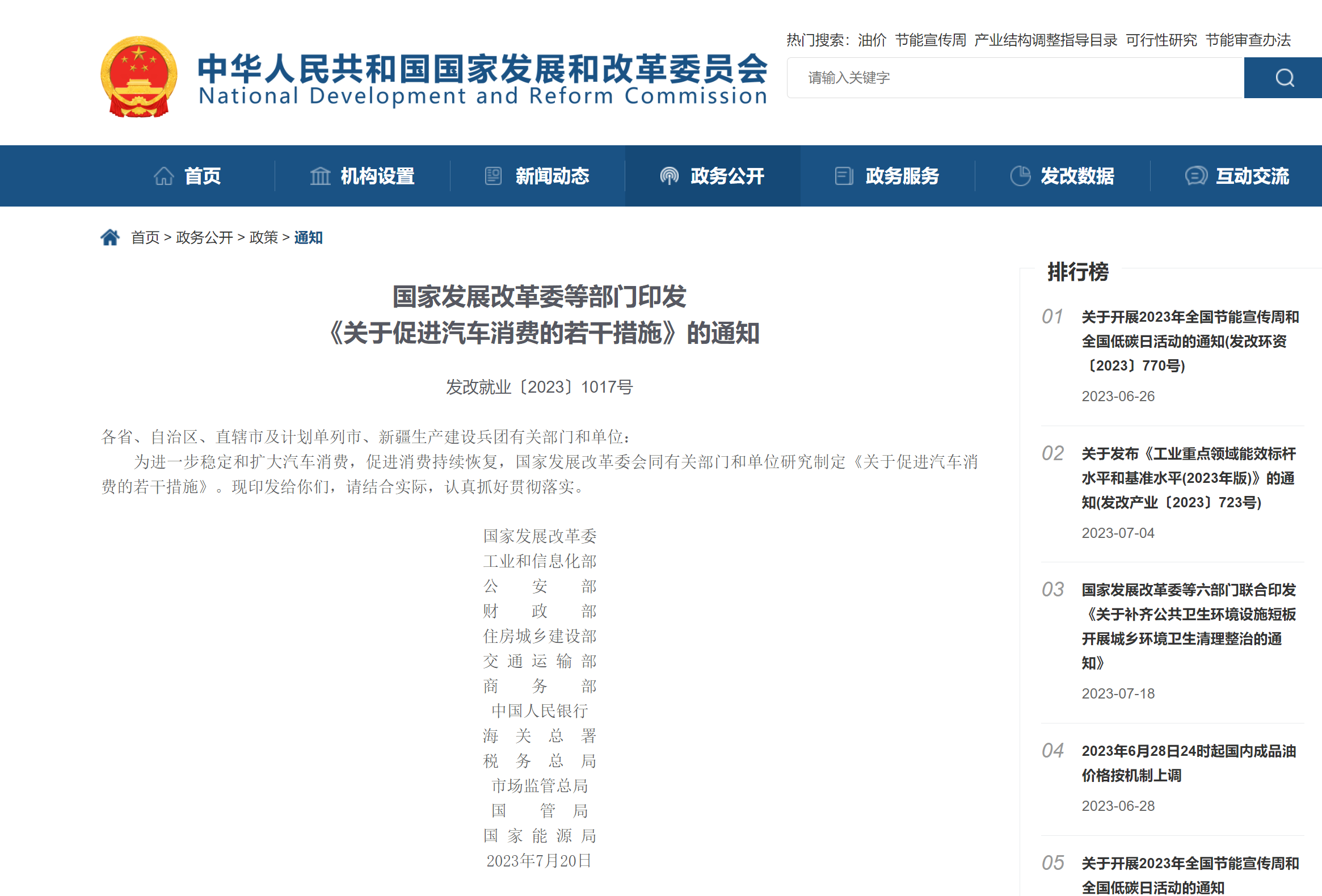Click the house icon beside 首页 nav
Viewport: 1322px width, 896px height.
(164, 176)
